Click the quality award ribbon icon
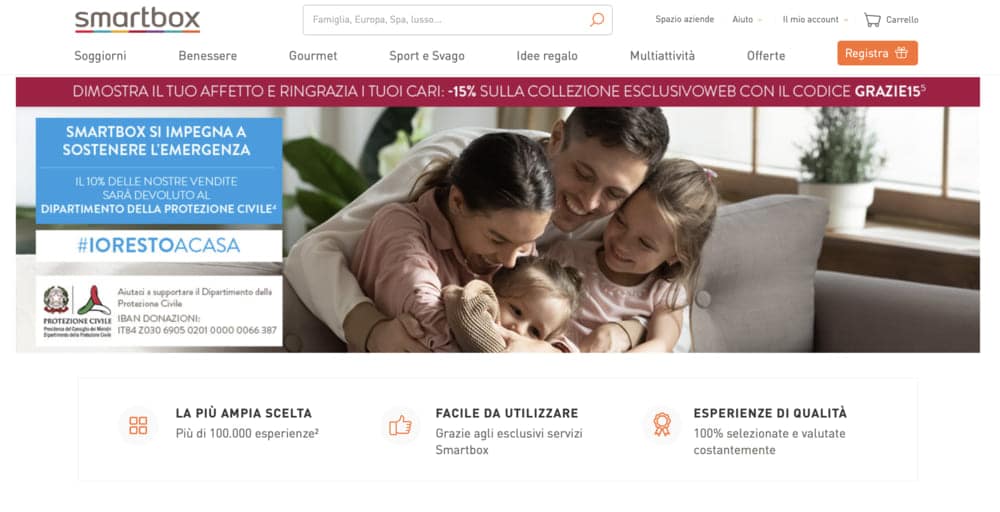The image size is (1000, 512). [x=662, y=425]
